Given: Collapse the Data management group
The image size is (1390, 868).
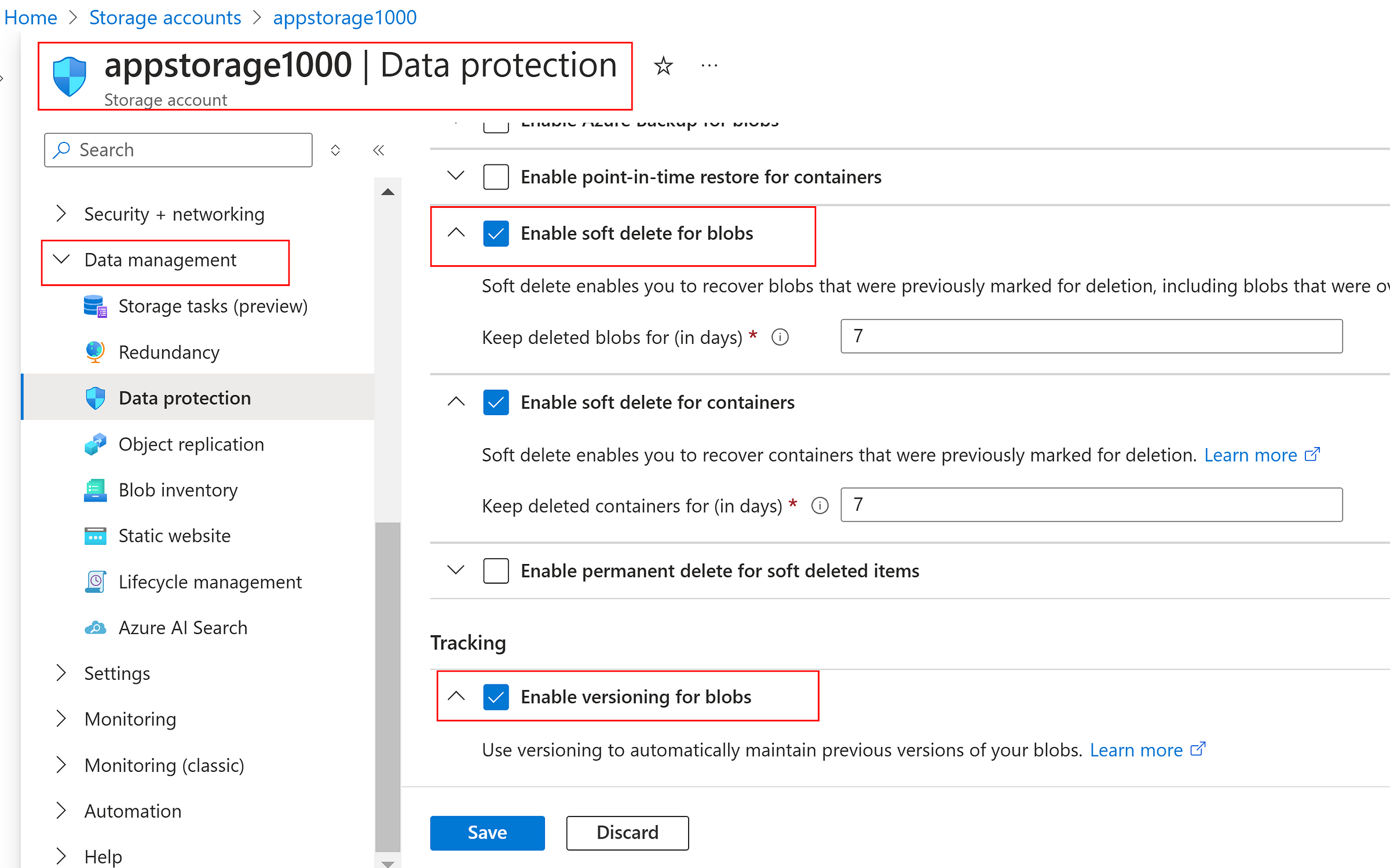Looking at the screenshot, I should tap(61, 259).
